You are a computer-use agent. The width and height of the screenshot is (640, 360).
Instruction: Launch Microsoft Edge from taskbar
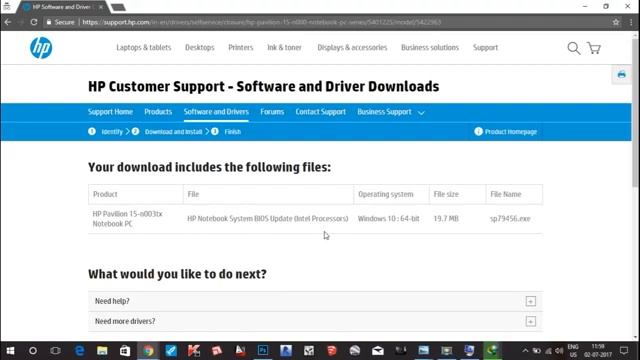(79, 351)
